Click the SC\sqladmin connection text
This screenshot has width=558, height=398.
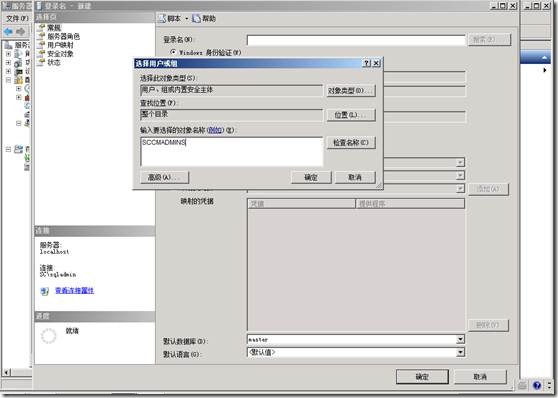(x=58, y=274)
